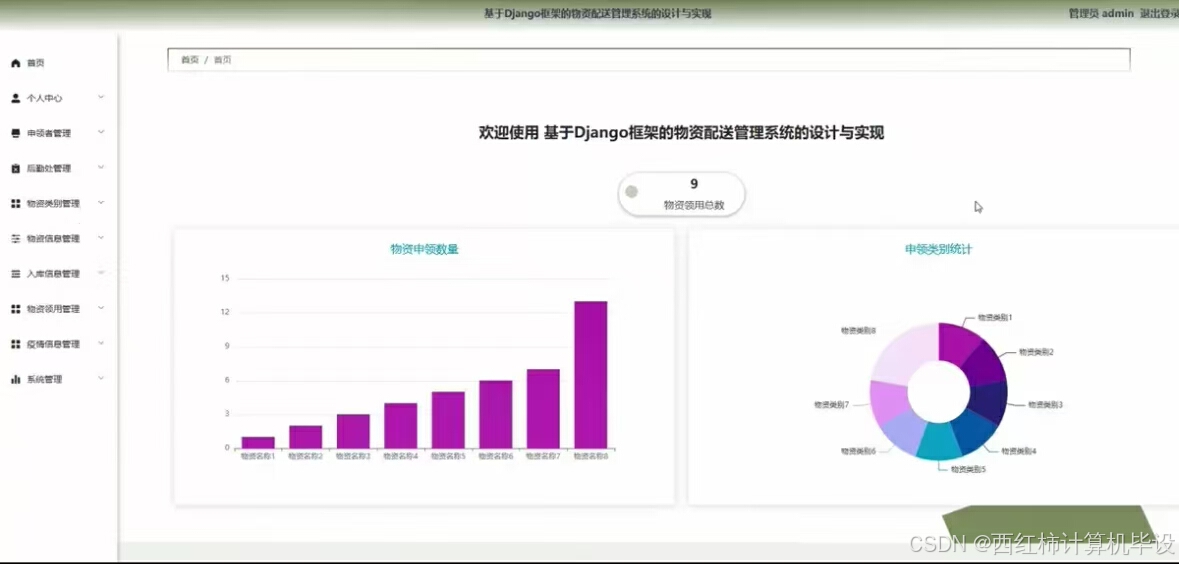Expand the 申领者管理 chevron

coord(101,132)
